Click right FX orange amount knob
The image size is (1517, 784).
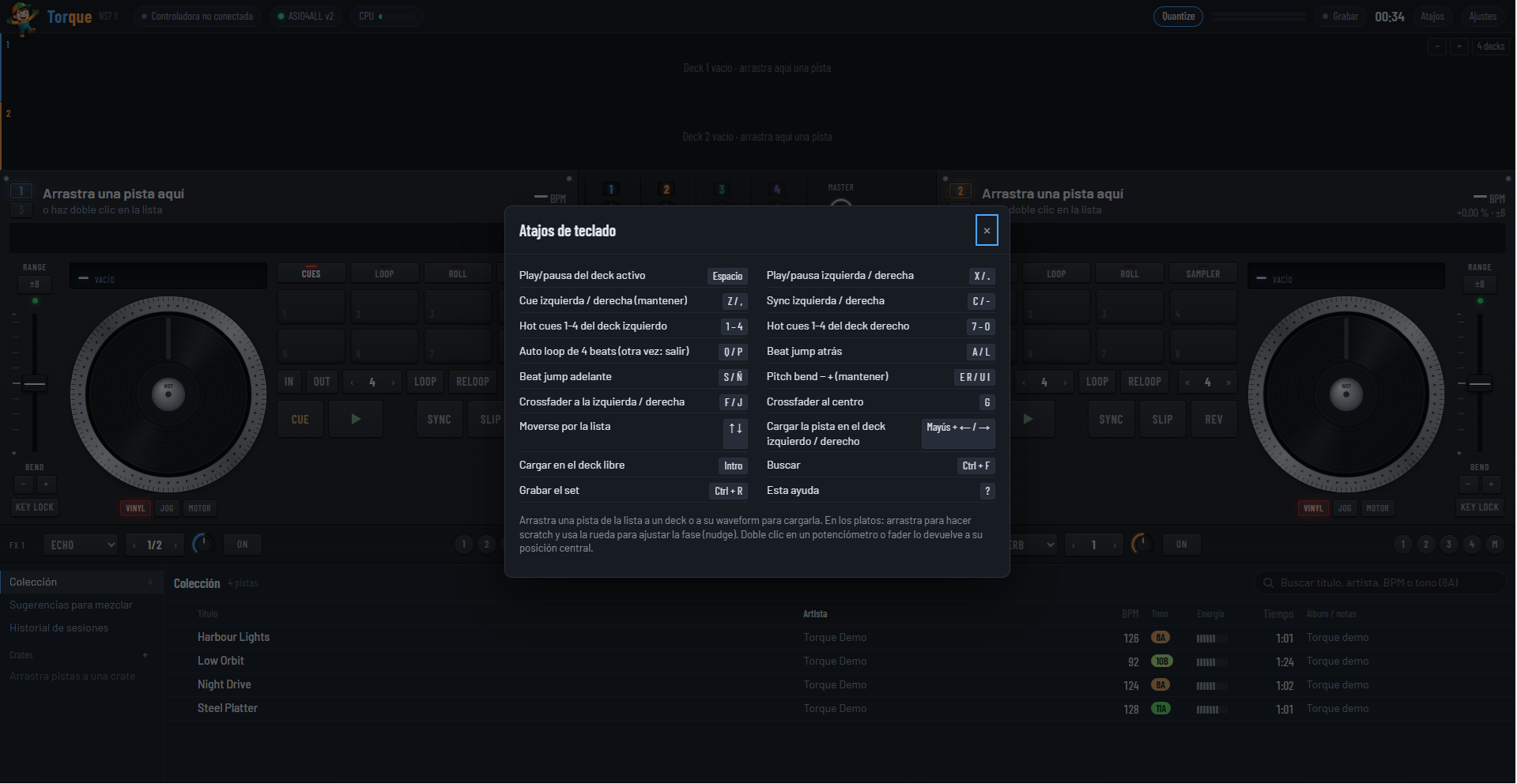point(1141,544)
